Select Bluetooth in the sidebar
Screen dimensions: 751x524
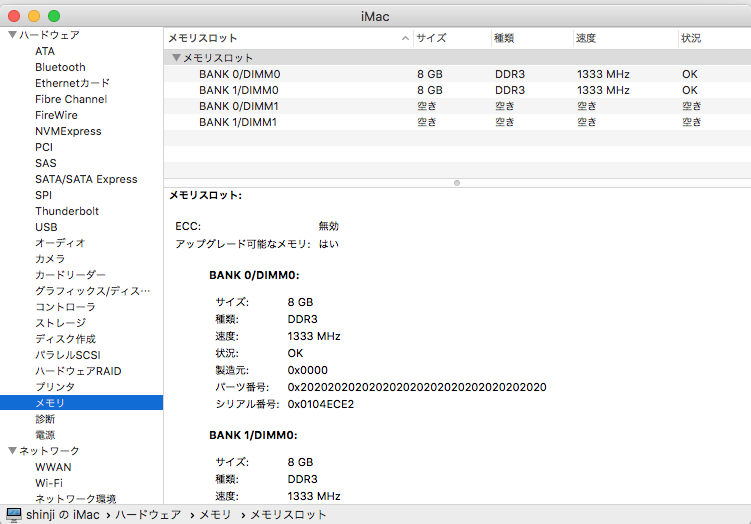[60, 67]
